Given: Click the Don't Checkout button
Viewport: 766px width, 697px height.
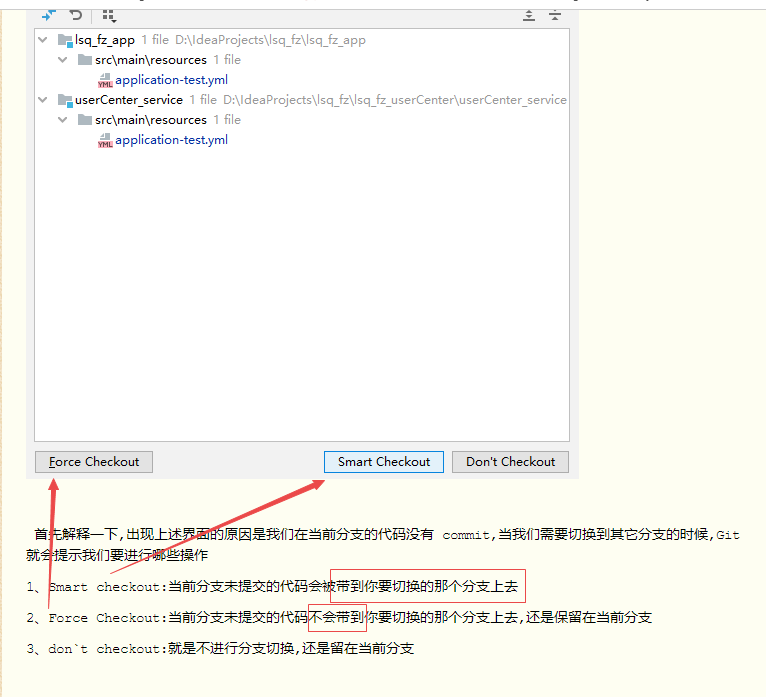Looking at the screenshot, I should (x=511, y=462).
